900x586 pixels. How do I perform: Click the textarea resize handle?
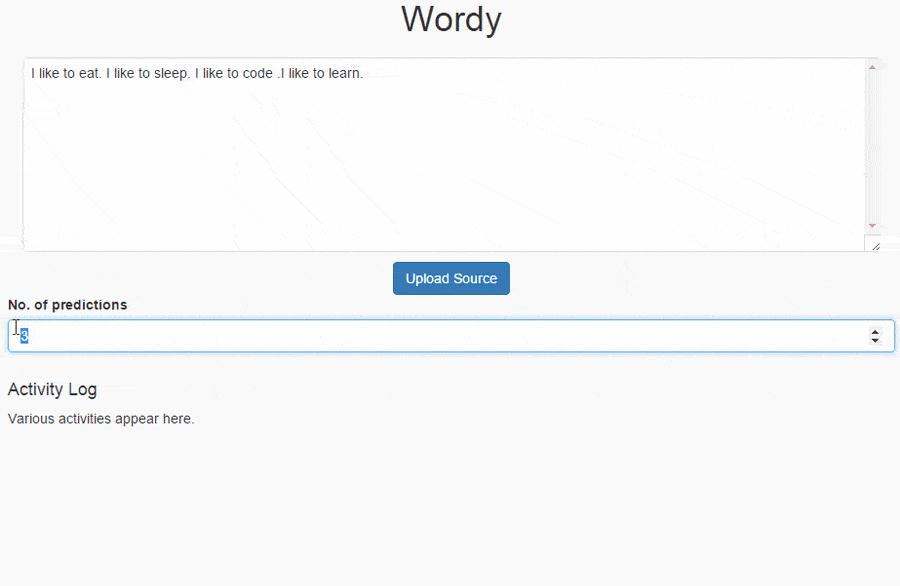point(876,244)
